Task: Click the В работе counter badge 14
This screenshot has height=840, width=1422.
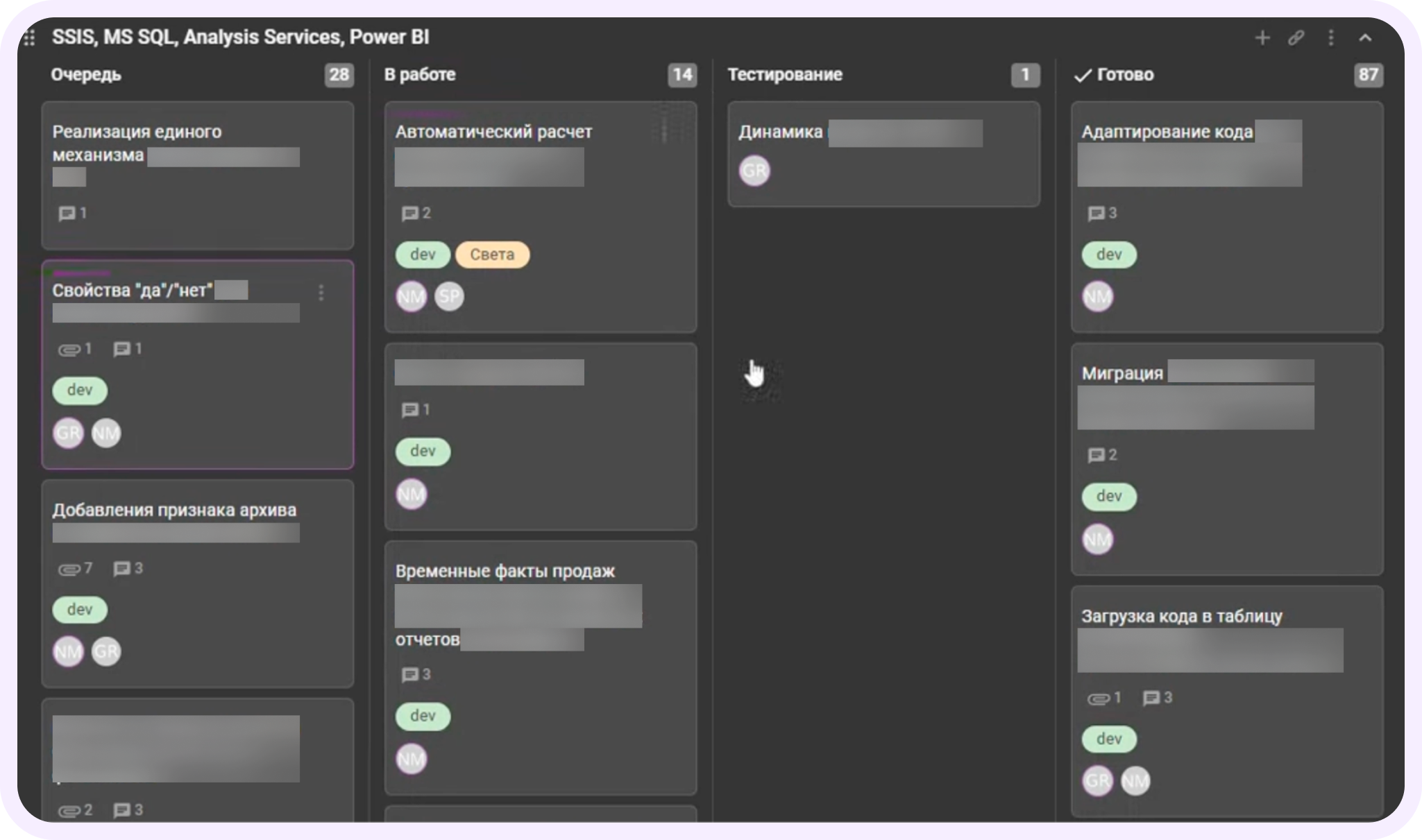Action: 682,75
